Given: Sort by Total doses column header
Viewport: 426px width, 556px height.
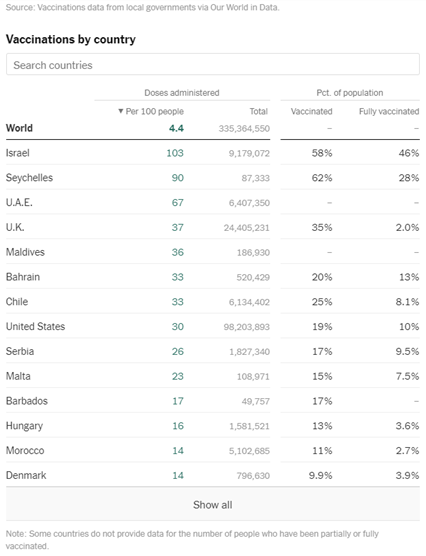Looking at the screenshot, I should pos(259,111).
